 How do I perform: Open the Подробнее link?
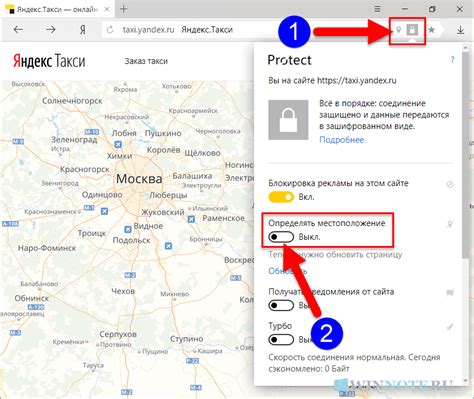pyautogui.click(x=341, y=140)
